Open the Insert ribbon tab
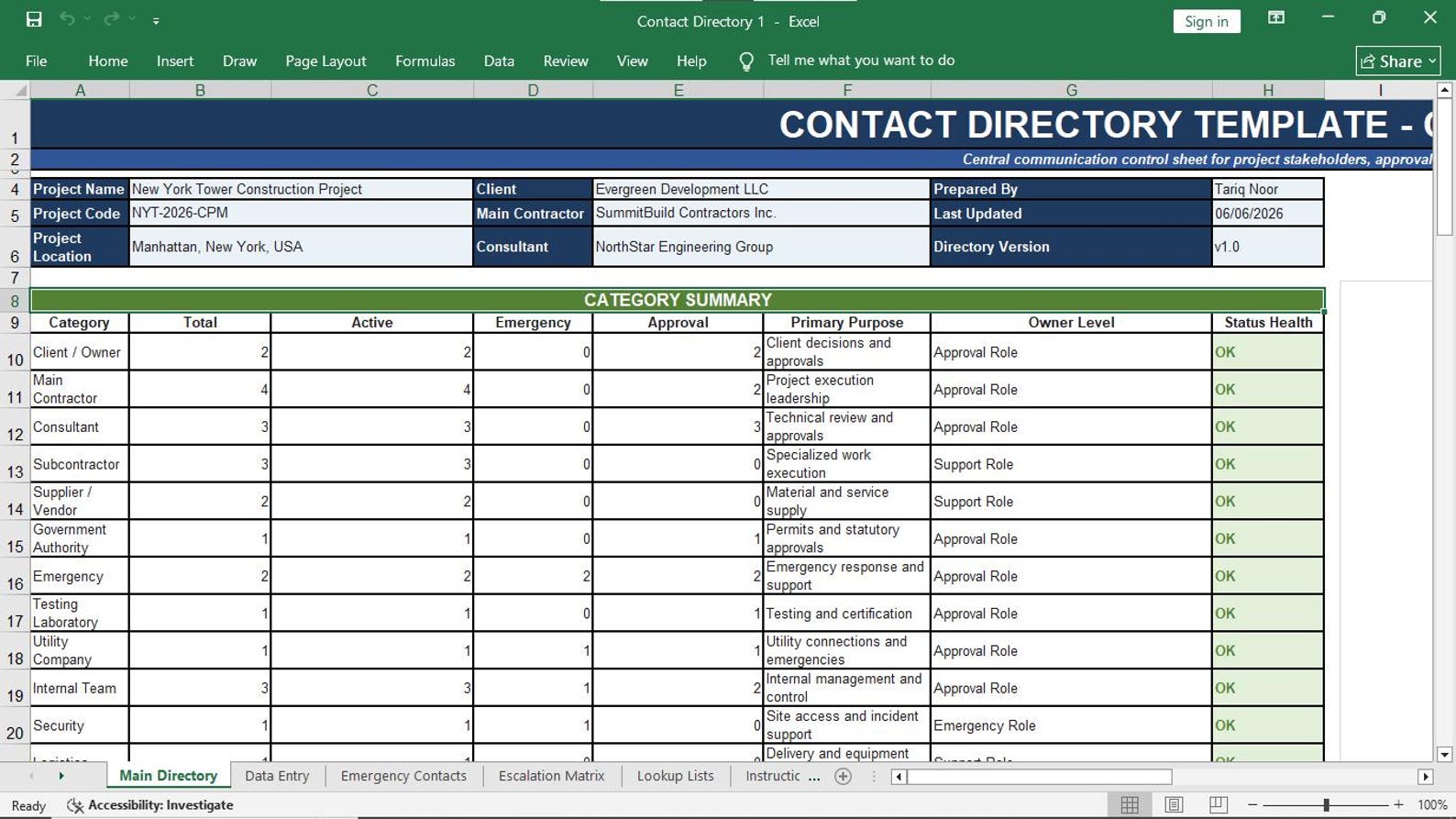1456x819 pixels. [175, 61]
